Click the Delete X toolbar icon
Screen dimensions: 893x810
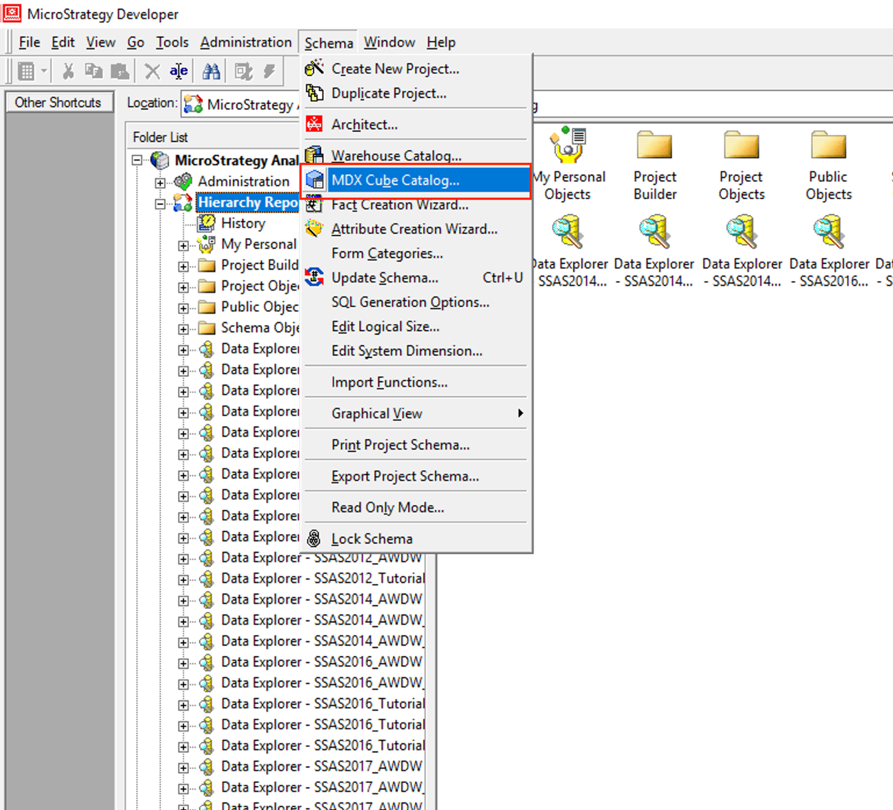tap(152, 71)
